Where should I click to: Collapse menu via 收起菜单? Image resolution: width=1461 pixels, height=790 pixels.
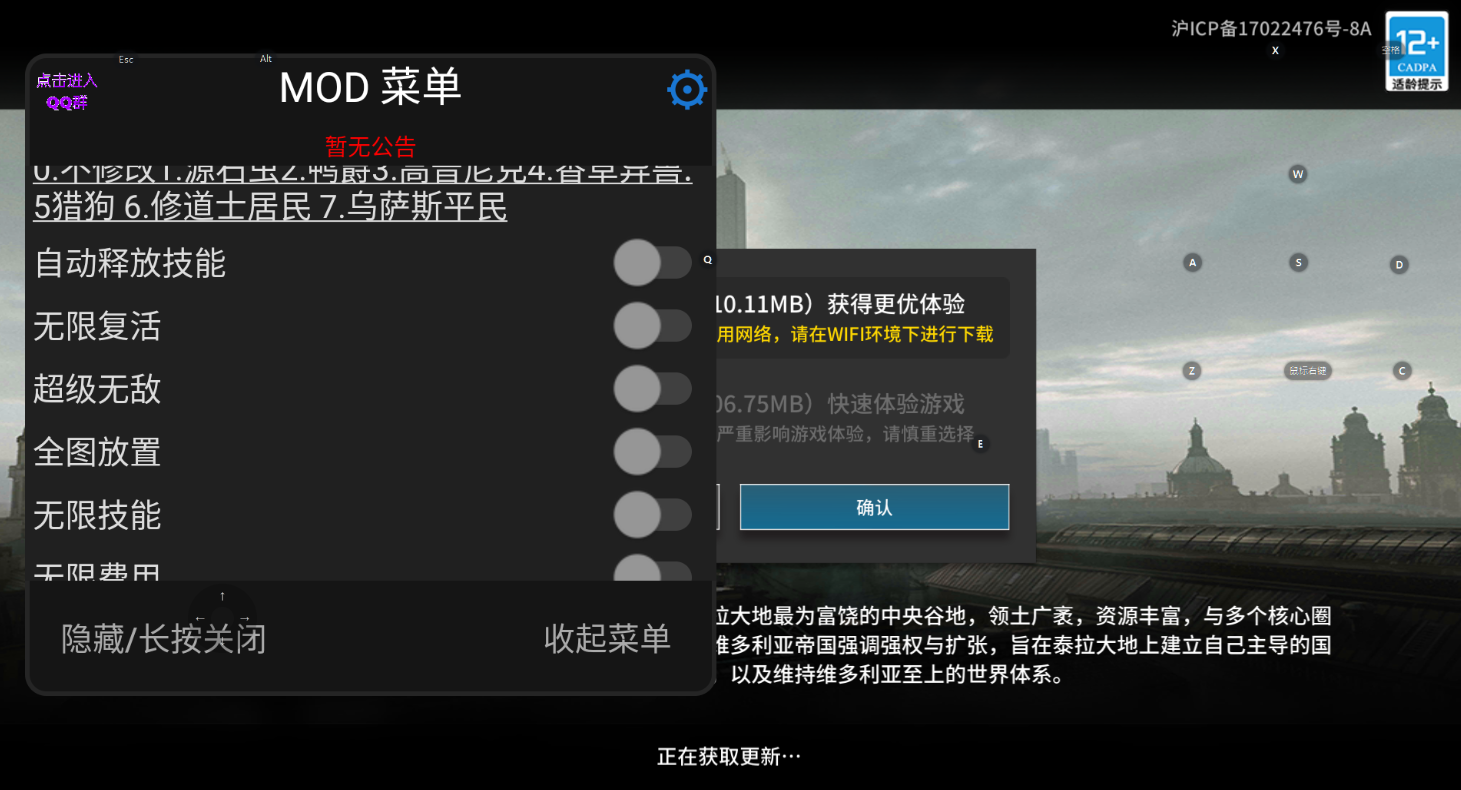607,638
